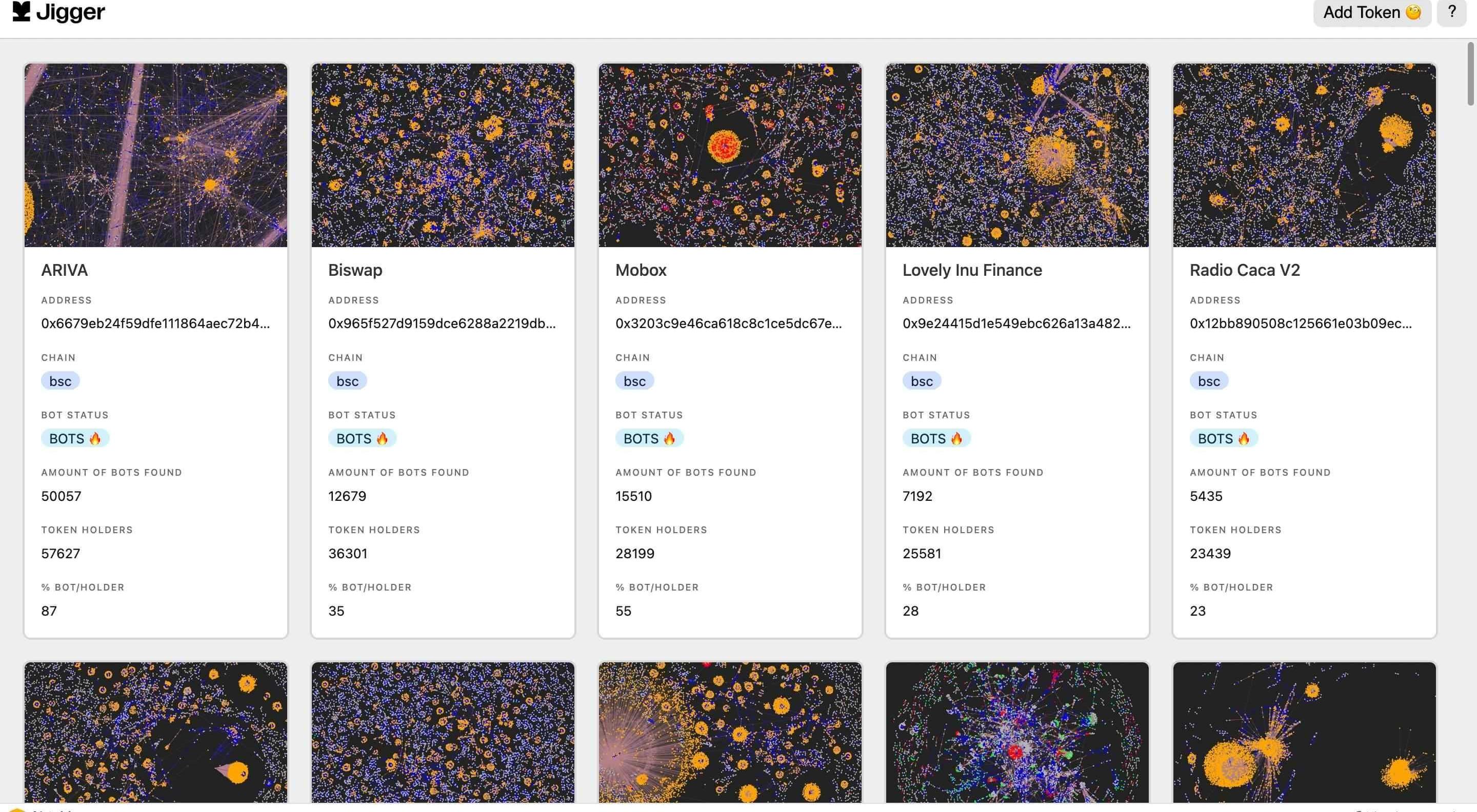This screenshot has width=1477, height=812.
Task: Click the Jigger logo icon
Action: (21, 11)
